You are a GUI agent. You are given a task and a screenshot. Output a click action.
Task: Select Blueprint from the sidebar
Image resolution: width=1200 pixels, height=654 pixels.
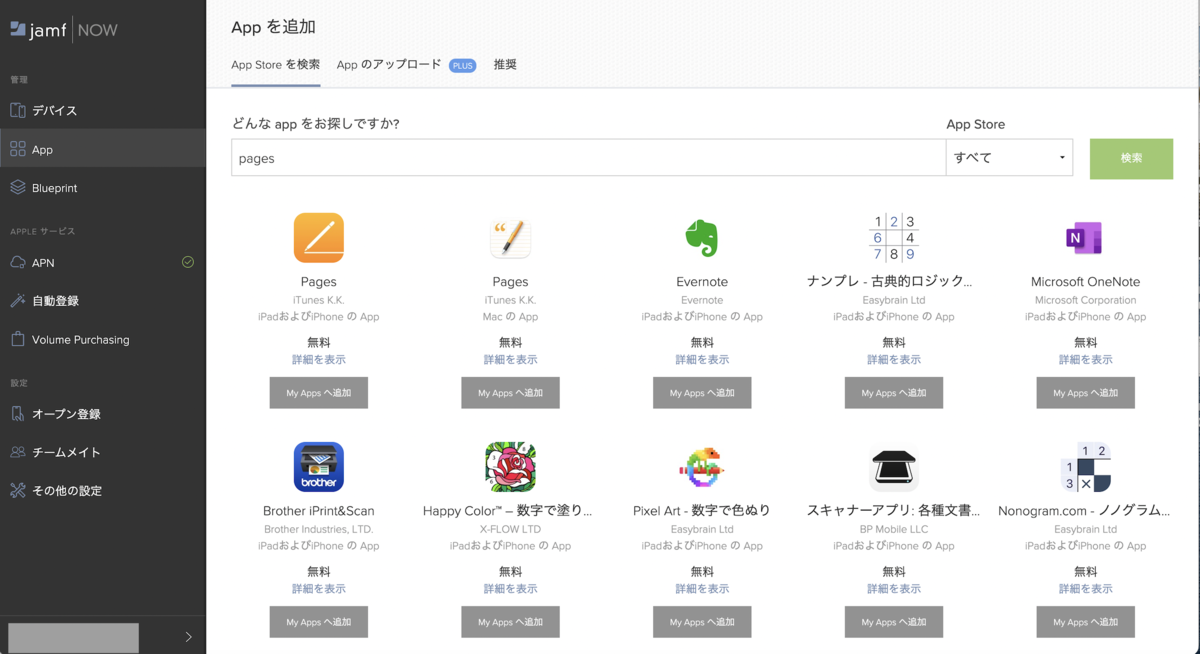(72, 187)
